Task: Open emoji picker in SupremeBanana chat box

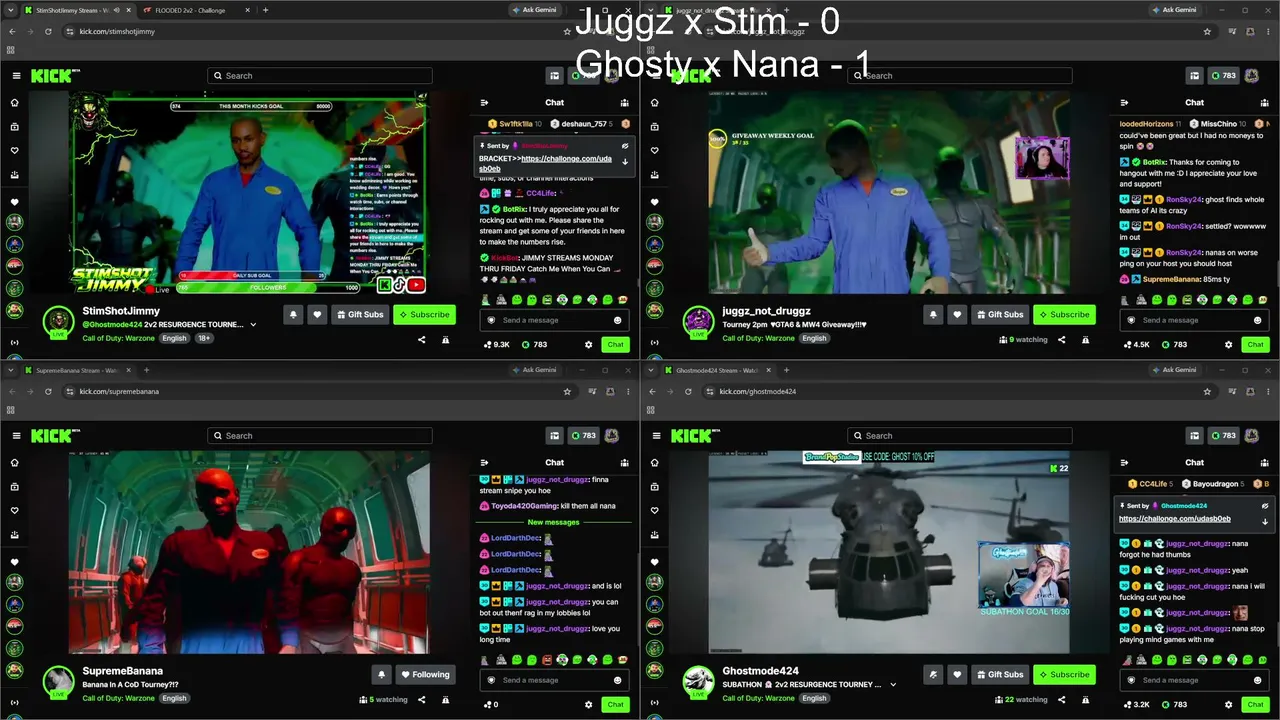Action: click(617, 680)
